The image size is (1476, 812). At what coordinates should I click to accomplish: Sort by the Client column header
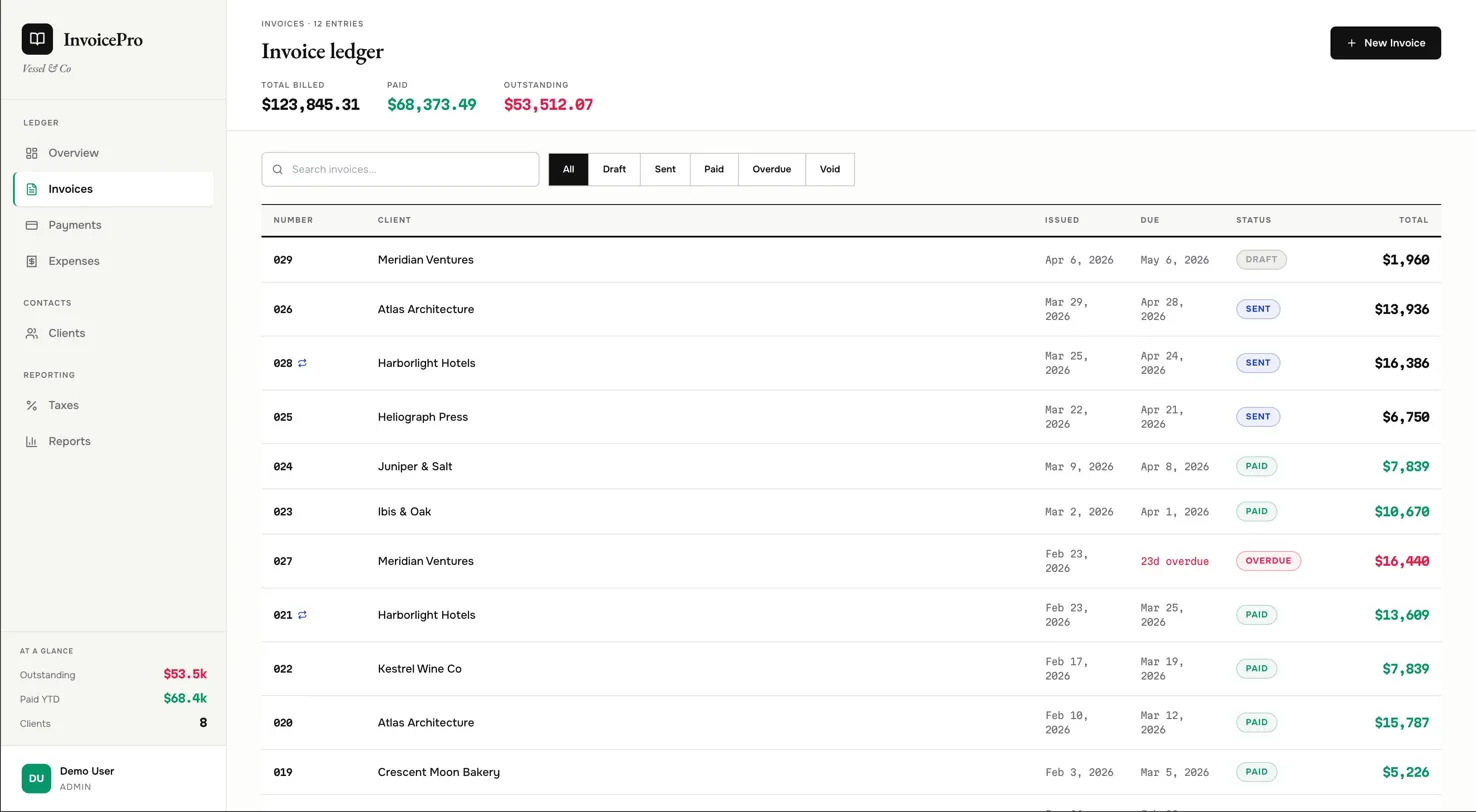point(394,220)
